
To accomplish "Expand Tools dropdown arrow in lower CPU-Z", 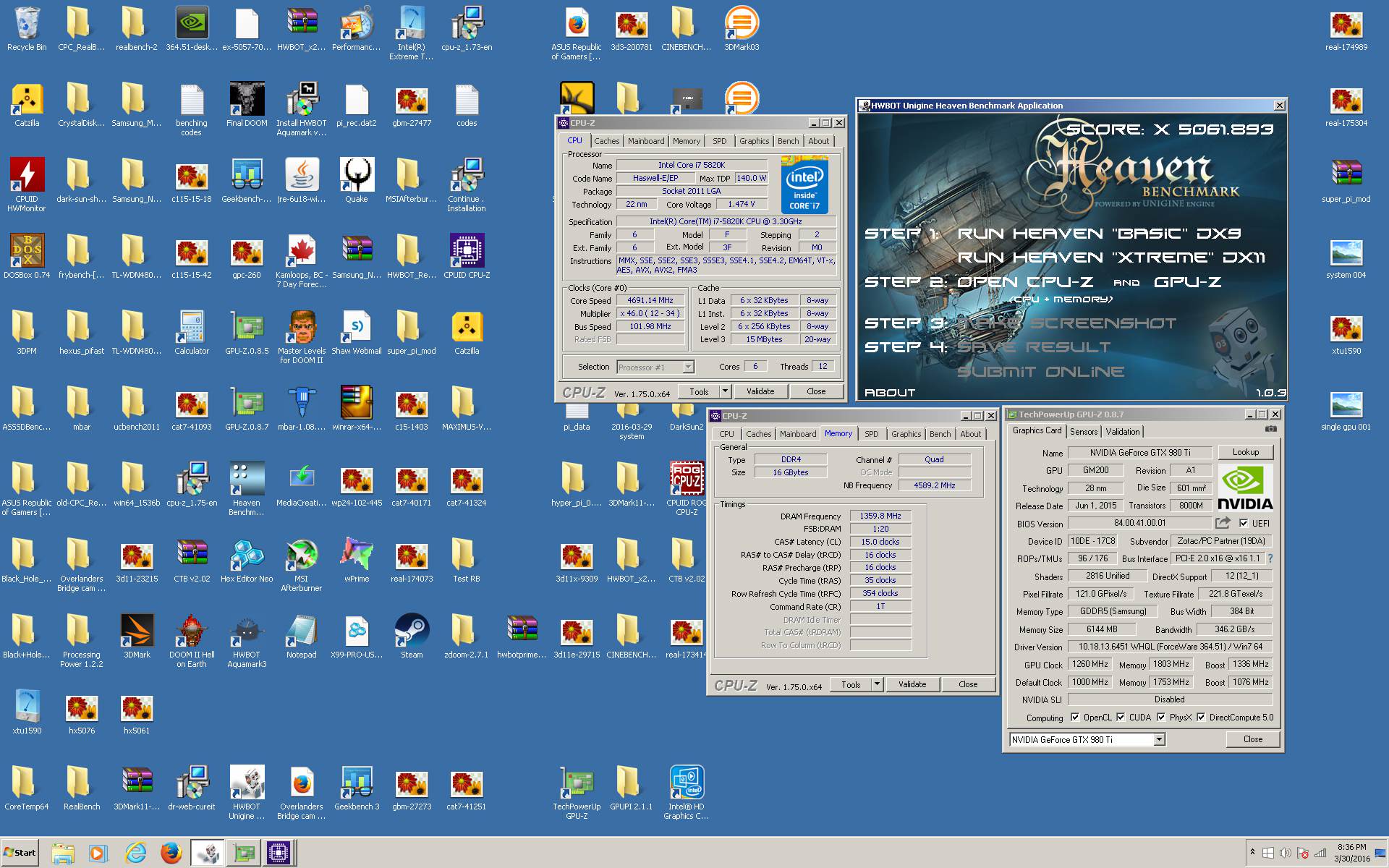I will pos(877,684).
